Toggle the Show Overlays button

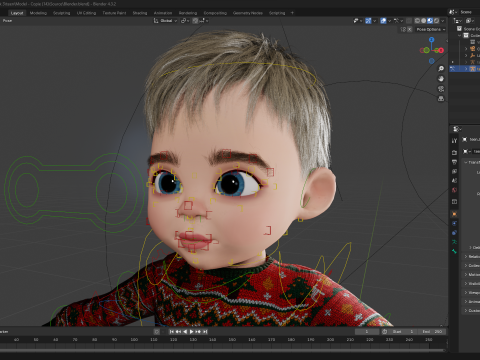coord(383,21)
